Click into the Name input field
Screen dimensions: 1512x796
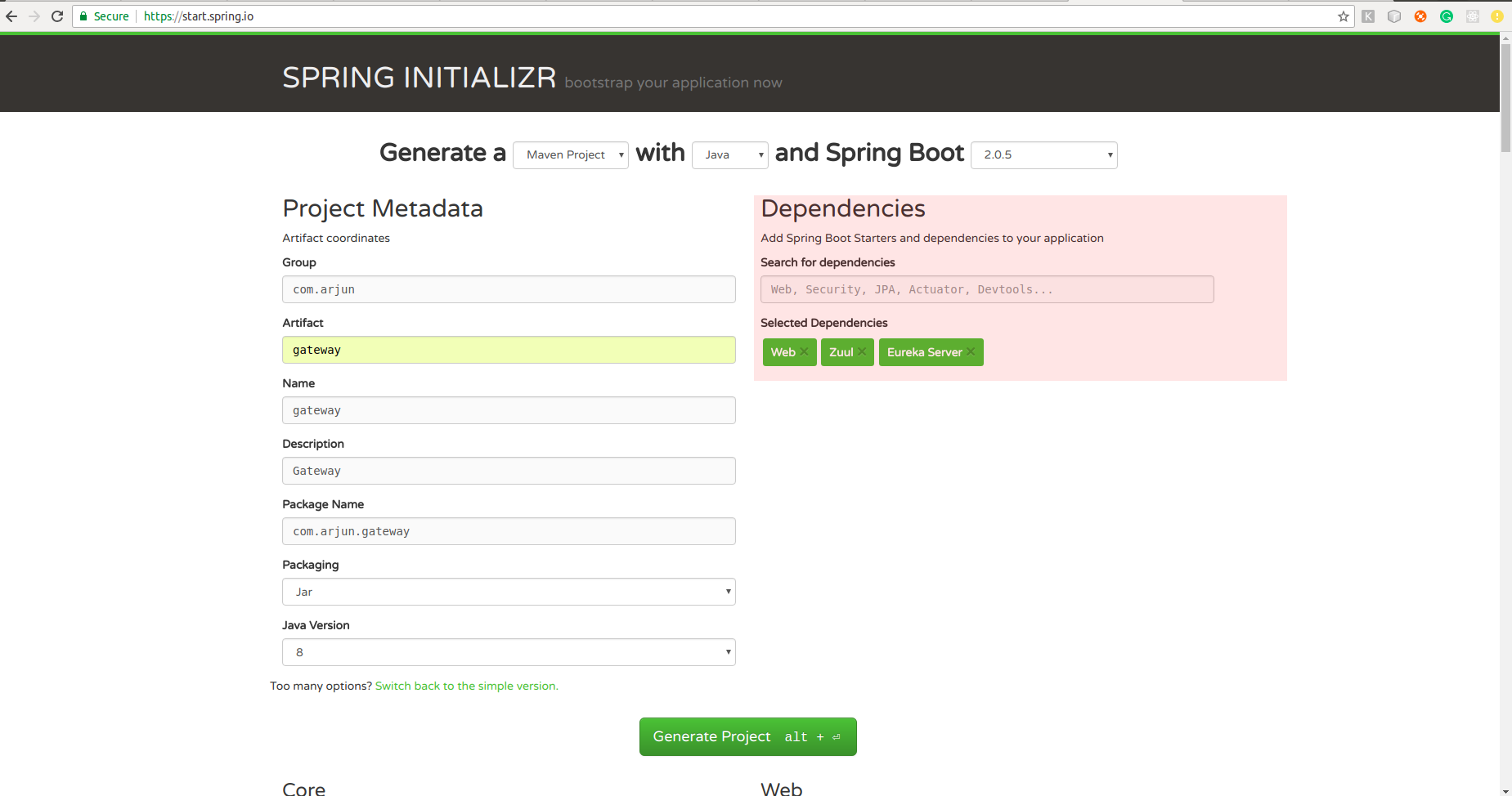pyautogui.click(x=509, y=410)
